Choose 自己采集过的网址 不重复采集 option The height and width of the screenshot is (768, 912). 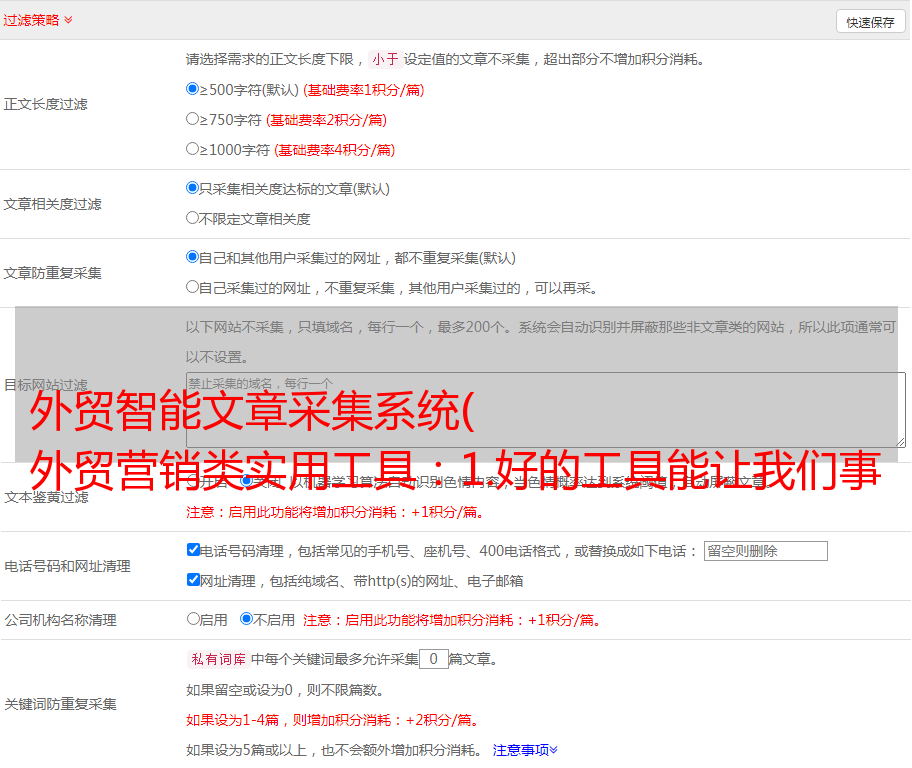[193, 286]
